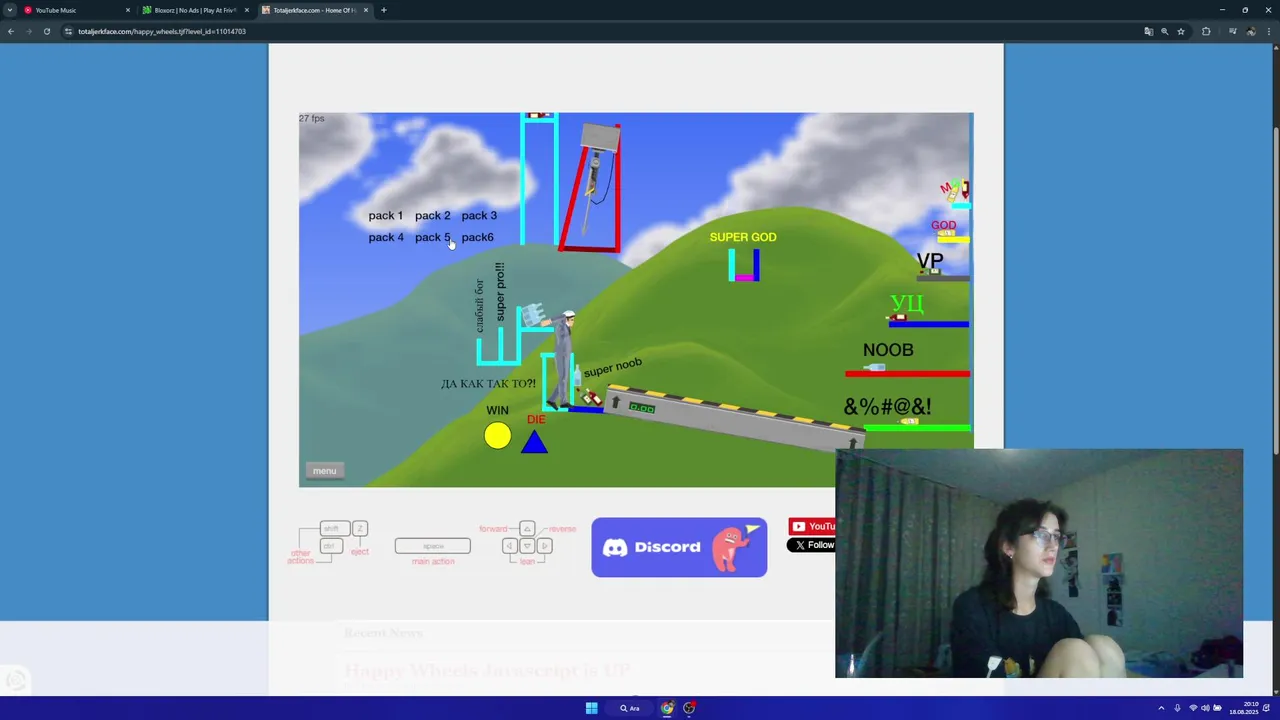
Task: Open the media control icon
Action: click(x=1233, y=31)
